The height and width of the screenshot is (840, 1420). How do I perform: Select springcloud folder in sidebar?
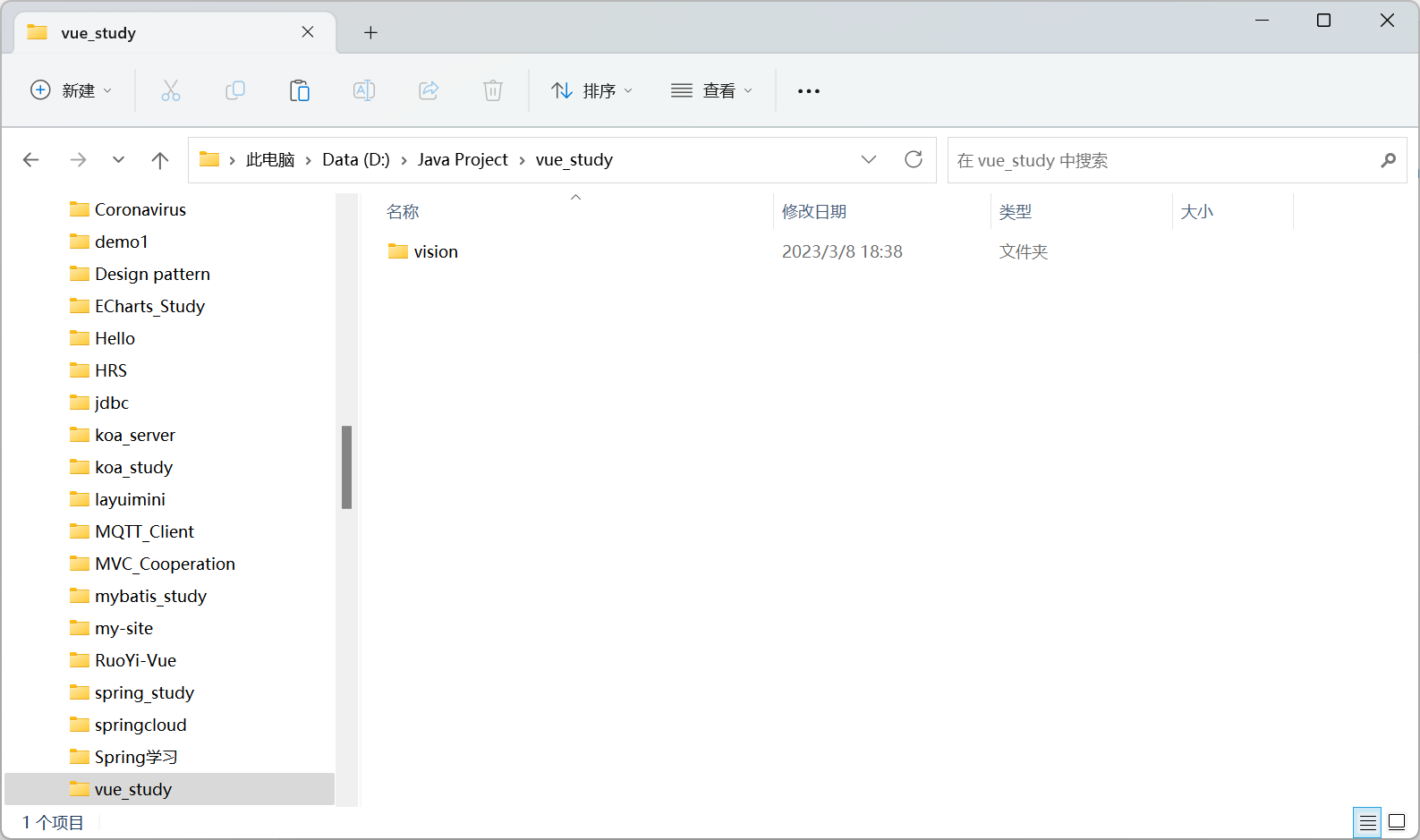tap(140, 725)
